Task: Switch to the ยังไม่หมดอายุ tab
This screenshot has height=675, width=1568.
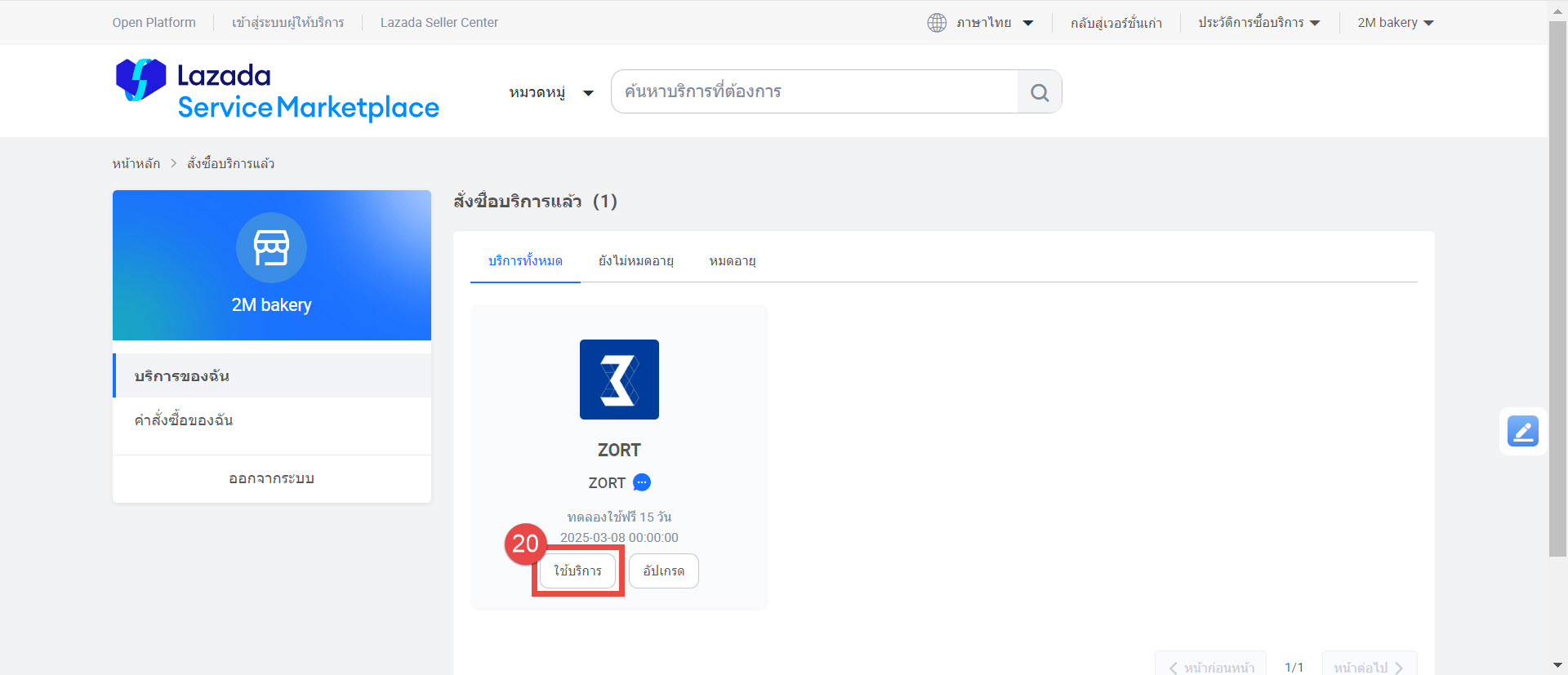Action: tap(635, 261)
